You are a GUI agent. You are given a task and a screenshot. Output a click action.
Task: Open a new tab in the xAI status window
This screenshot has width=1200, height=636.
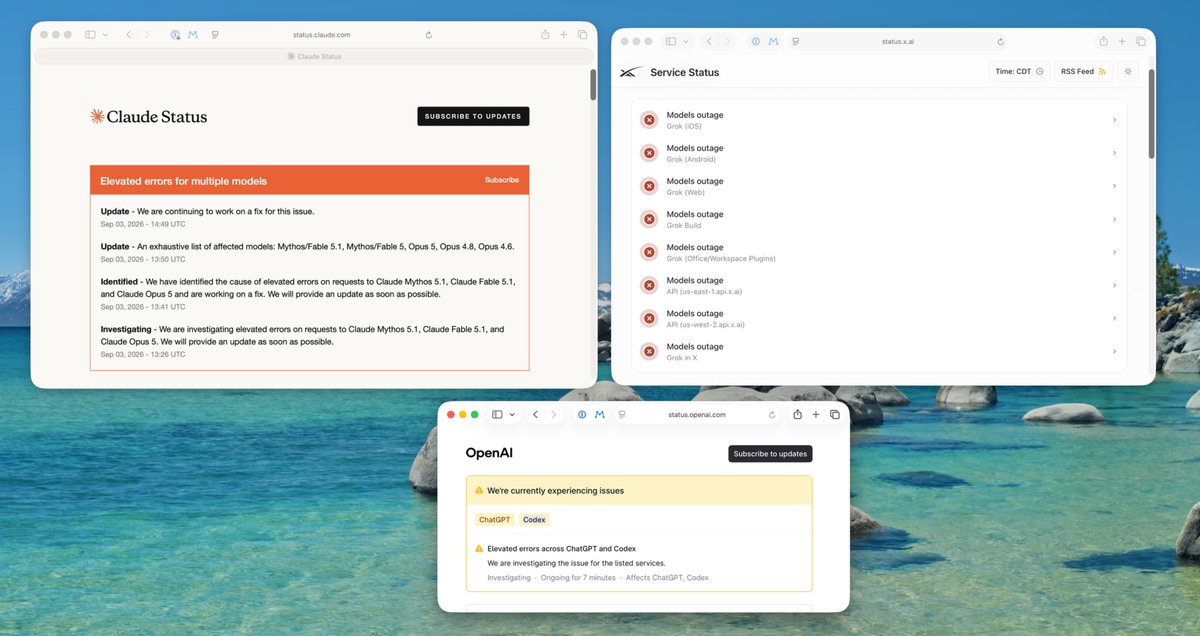(1122, 41)
